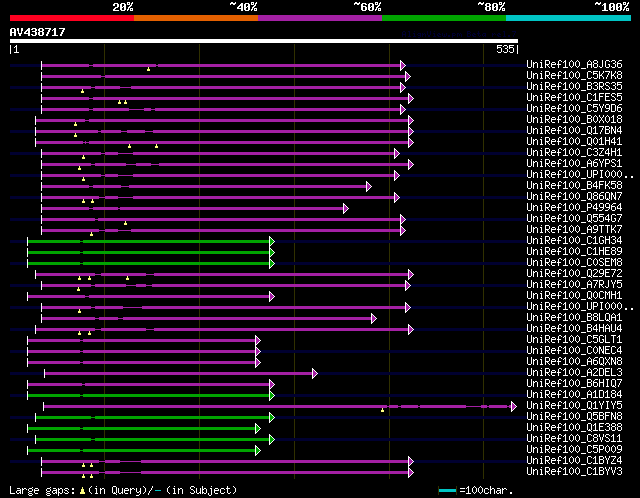Select the UniRef100_C1HE89 label
The height and width of the screenshot is (498, 640).
tap(574, 252)
